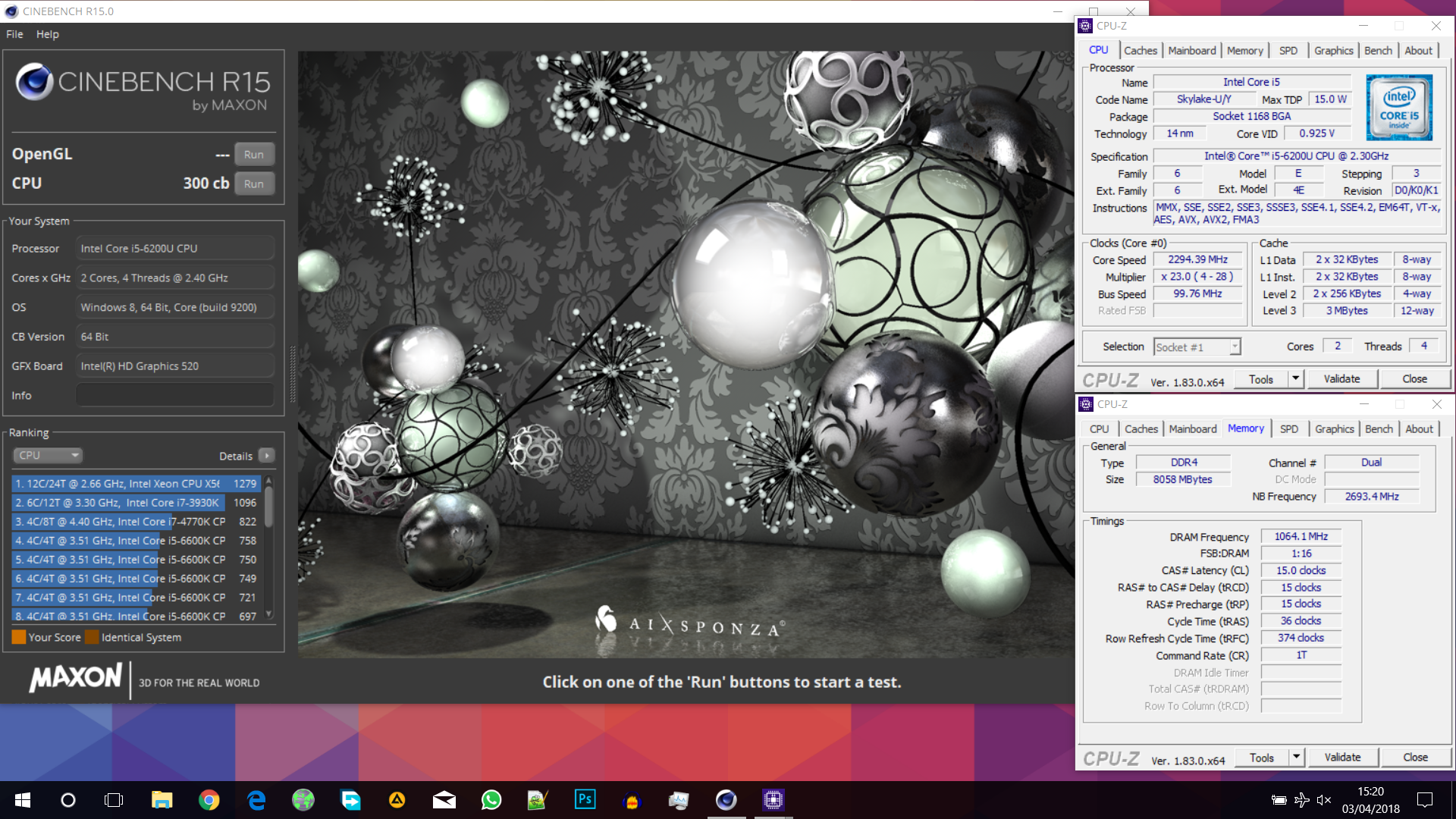The image size is (1456, 819).
Task: Open the teal arrow taskbar app
Action: click(350, 800)
